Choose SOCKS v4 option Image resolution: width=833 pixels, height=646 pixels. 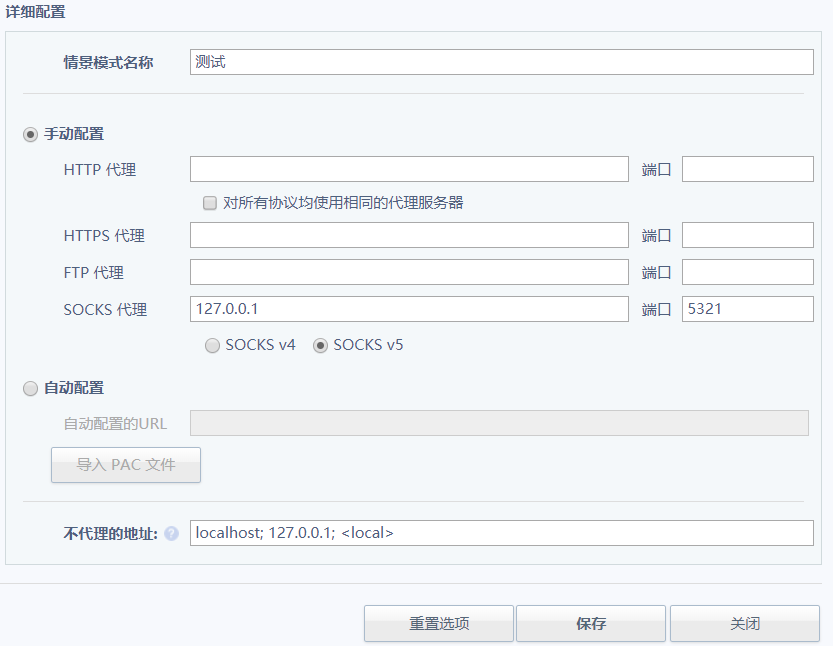click(212, 345)
